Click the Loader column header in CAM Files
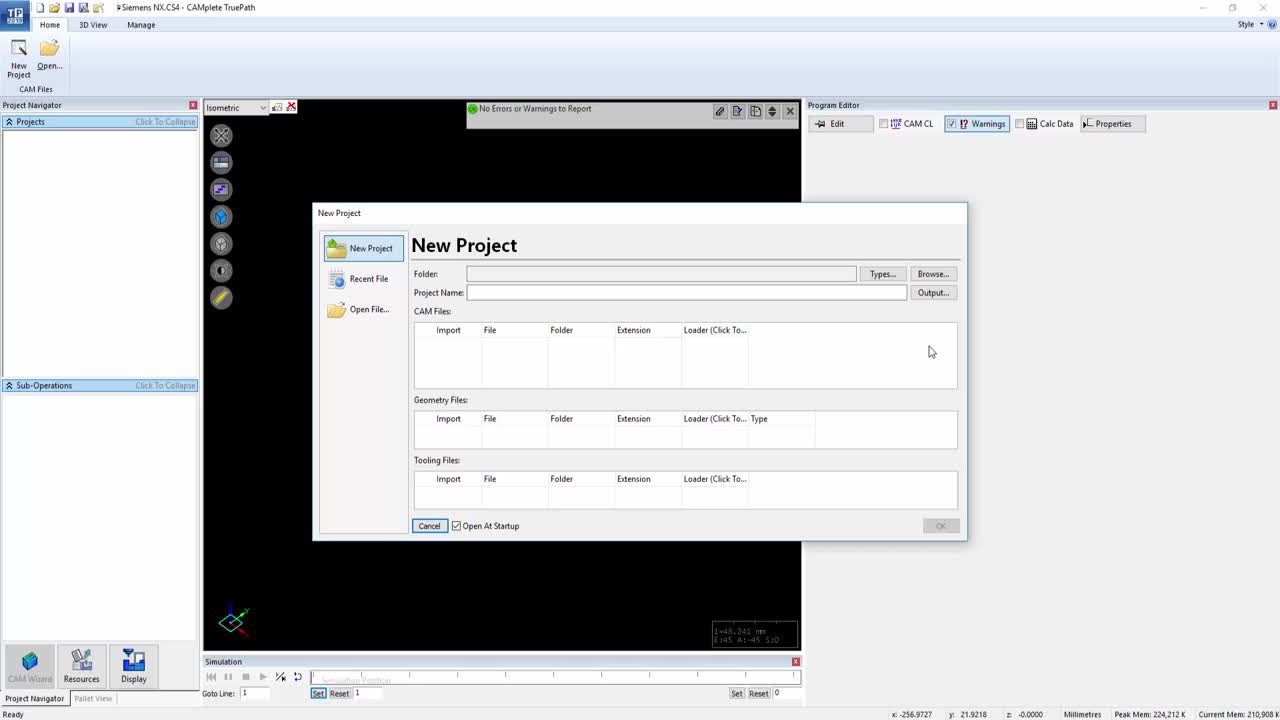Screen dimensions: 1280x720 coord(715,330)
